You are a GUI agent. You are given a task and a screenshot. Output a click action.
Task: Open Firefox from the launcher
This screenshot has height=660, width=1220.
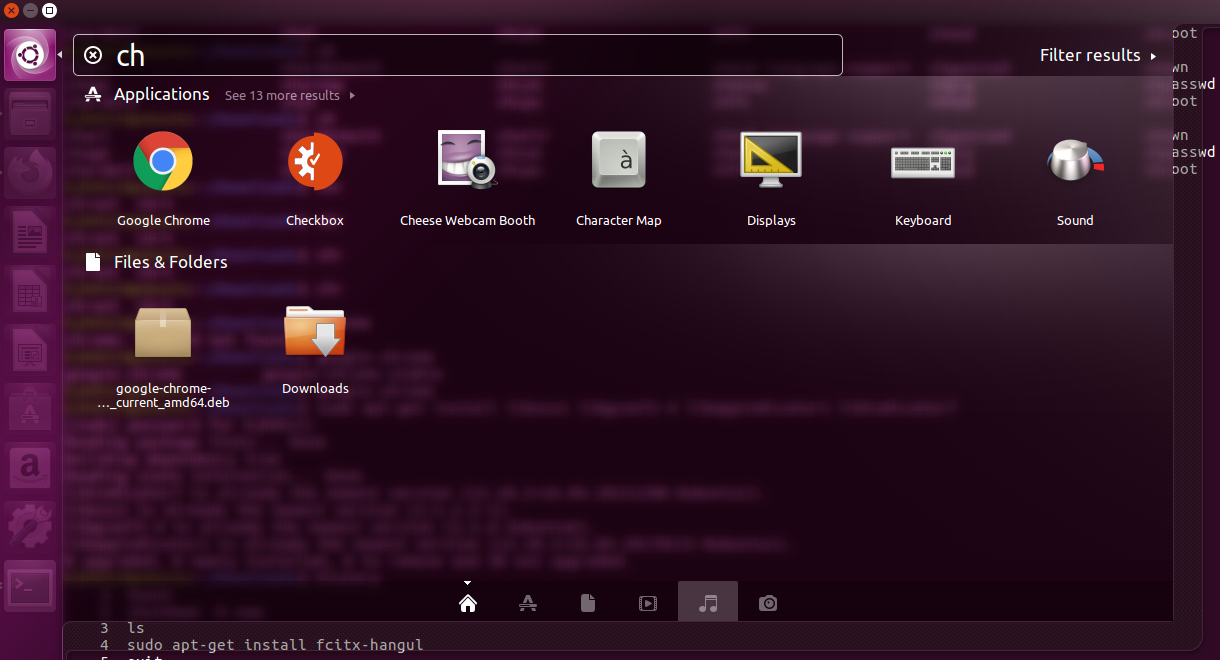(30, 172)
